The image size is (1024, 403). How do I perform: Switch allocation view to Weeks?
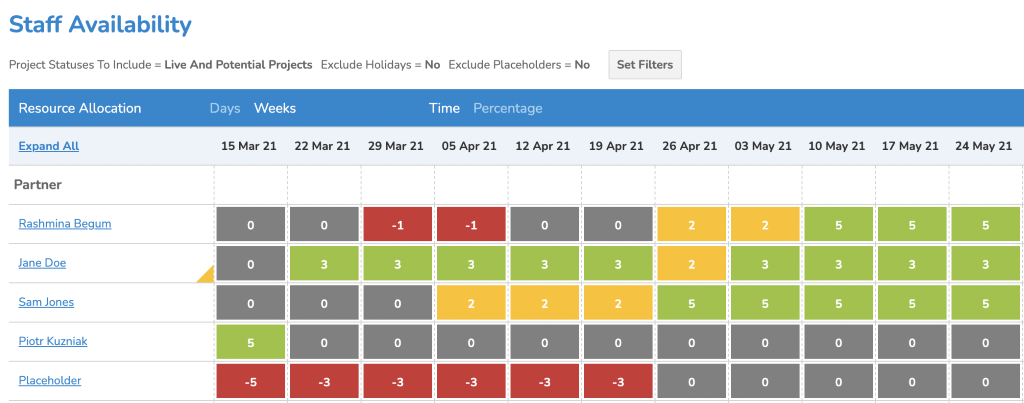pyautogui.click(x=275, y=108)
